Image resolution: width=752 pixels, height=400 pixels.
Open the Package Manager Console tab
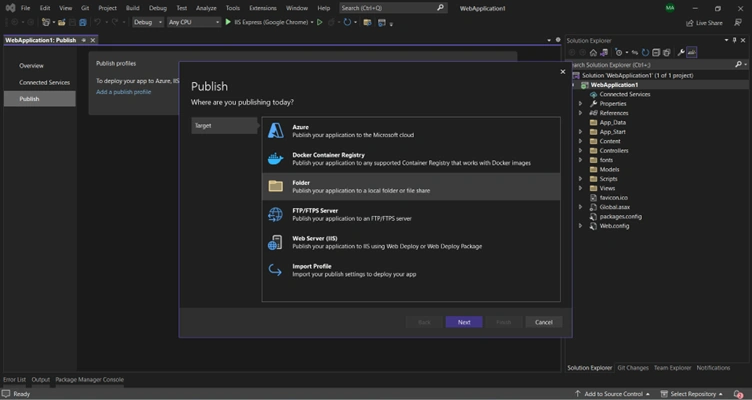pyautogui.click(x=89, y=379)
